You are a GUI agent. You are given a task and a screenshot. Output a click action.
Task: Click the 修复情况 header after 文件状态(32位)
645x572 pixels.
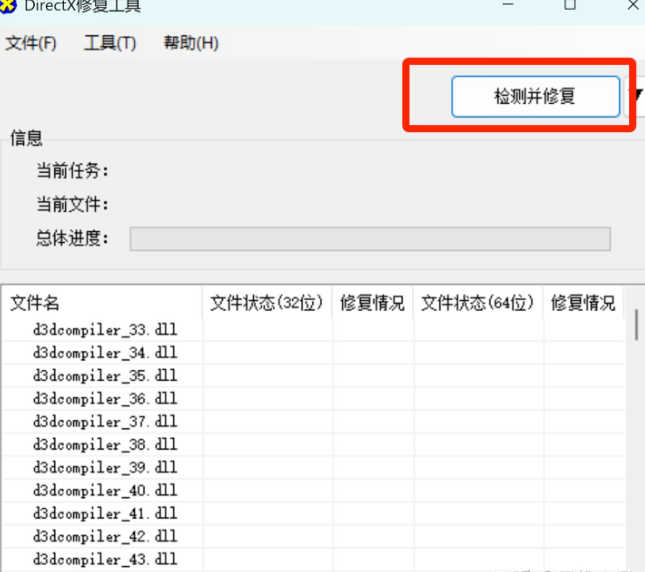pyautogui.click(x=372, y=303)
